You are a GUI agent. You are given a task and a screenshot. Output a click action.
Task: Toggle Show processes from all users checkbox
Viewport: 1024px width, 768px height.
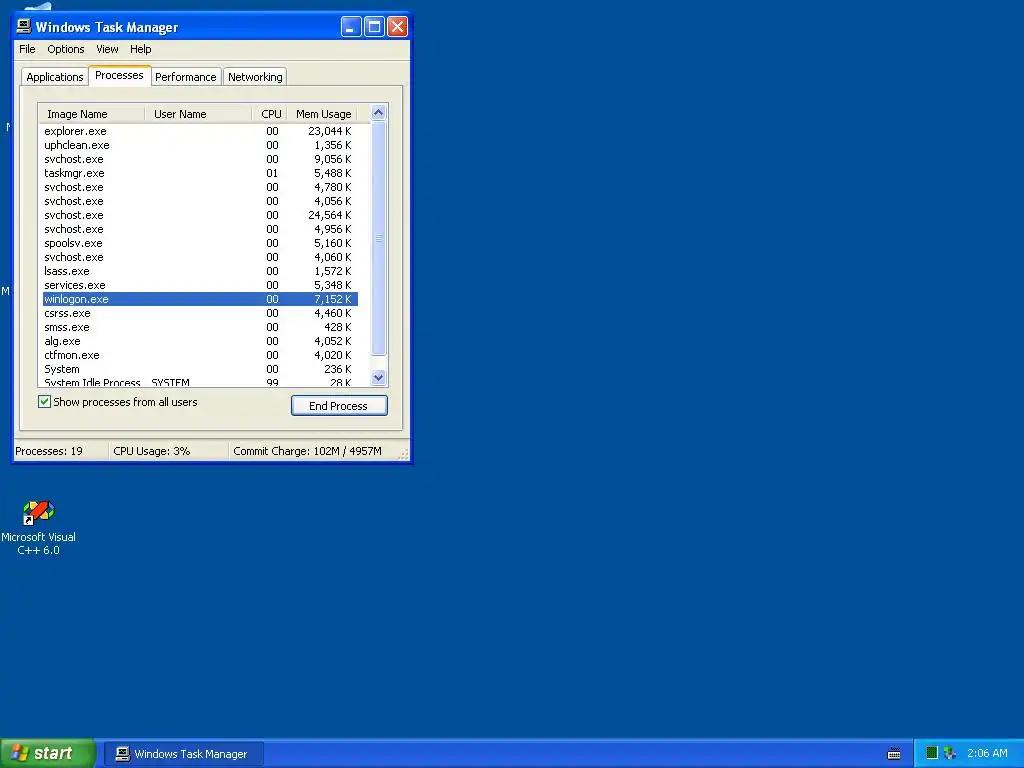(44, 402)
